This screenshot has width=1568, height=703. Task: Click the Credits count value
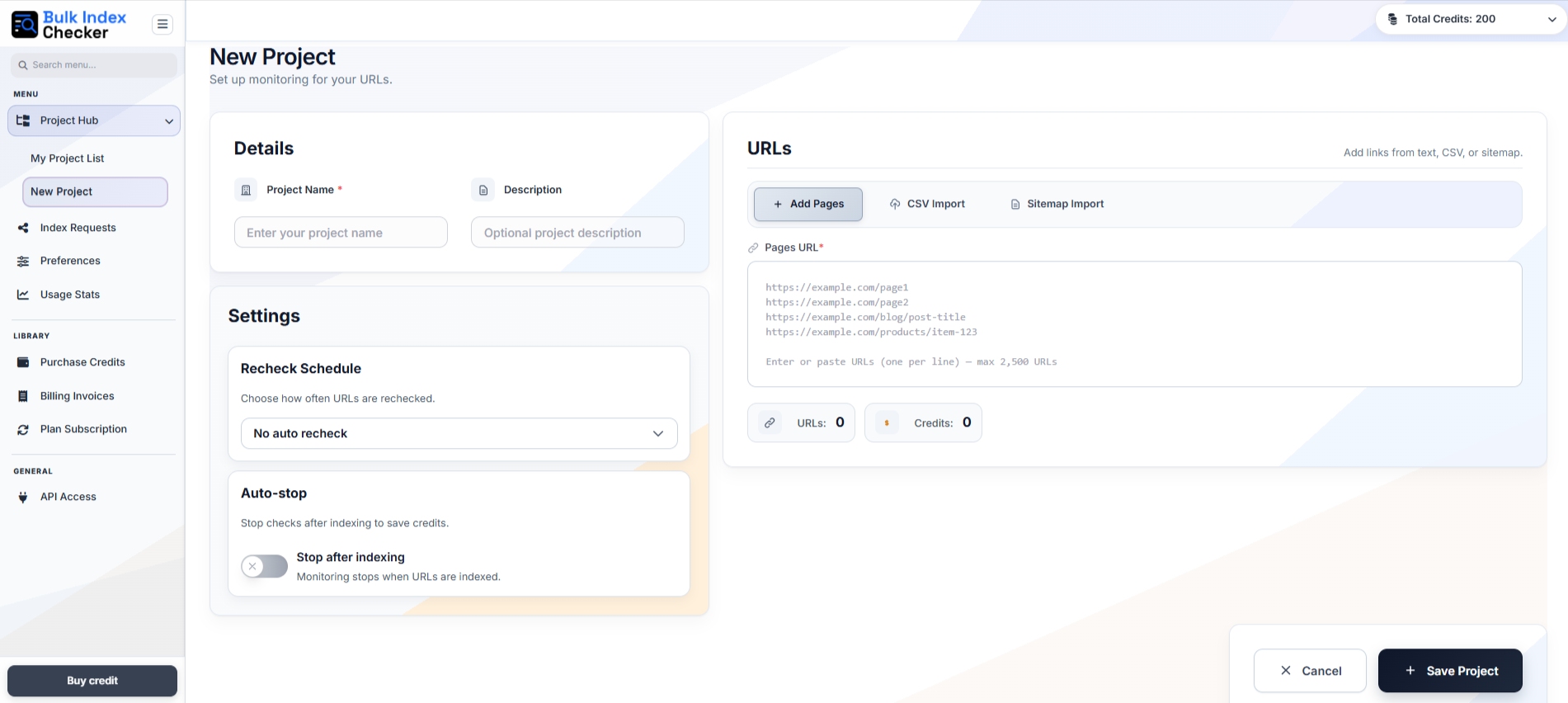pyautogui.click(x=967, y=422)
